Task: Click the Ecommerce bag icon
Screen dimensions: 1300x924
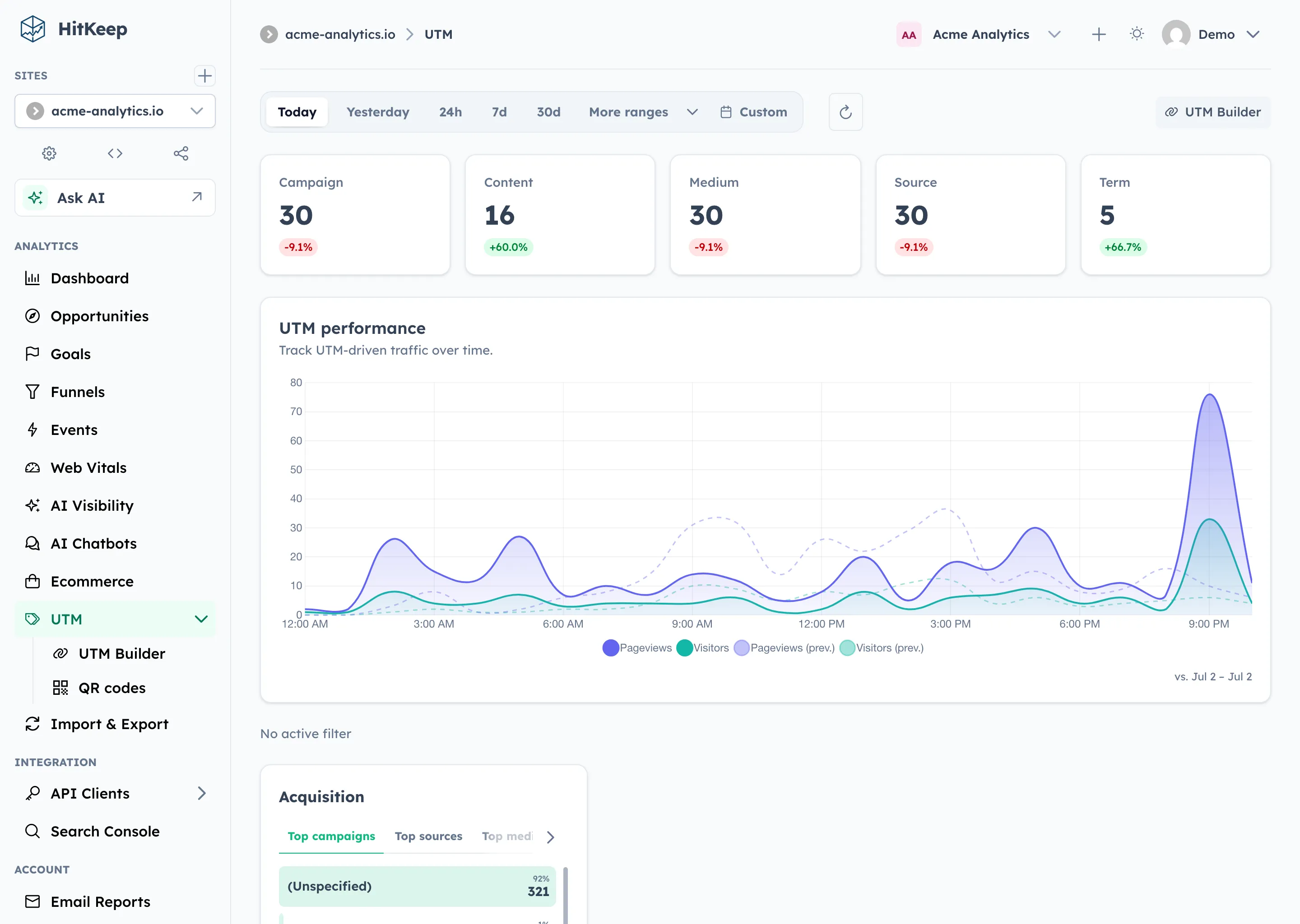Action: [x=32, y=581]
